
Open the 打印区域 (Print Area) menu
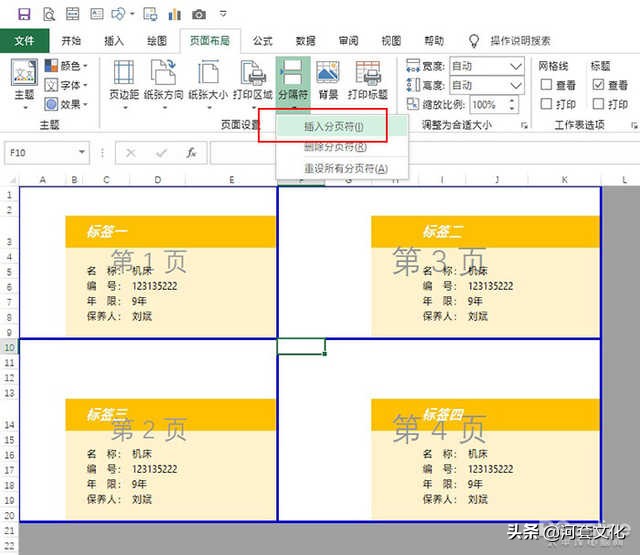pyautogui.click(x=253, y=84)
